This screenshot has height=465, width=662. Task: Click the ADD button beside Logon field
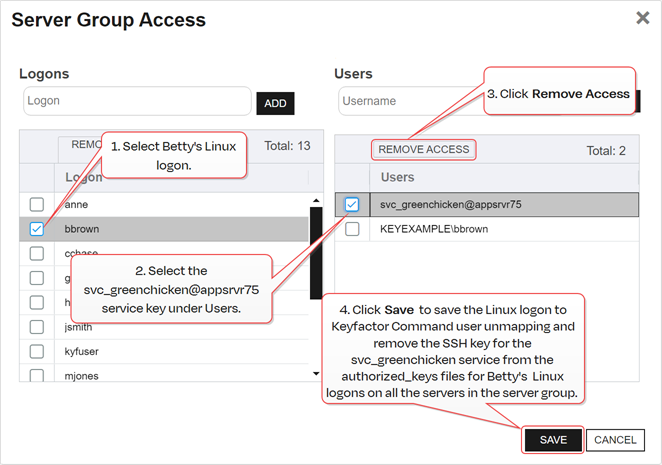(x=275, y=103)
